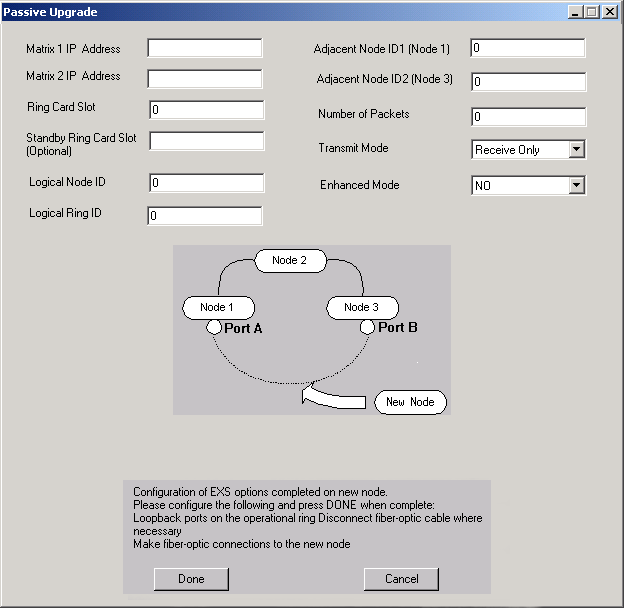Screen dimensions: 624x608
Task: Expand the Enhanced Mode dropdown
Action: [575, 185]
